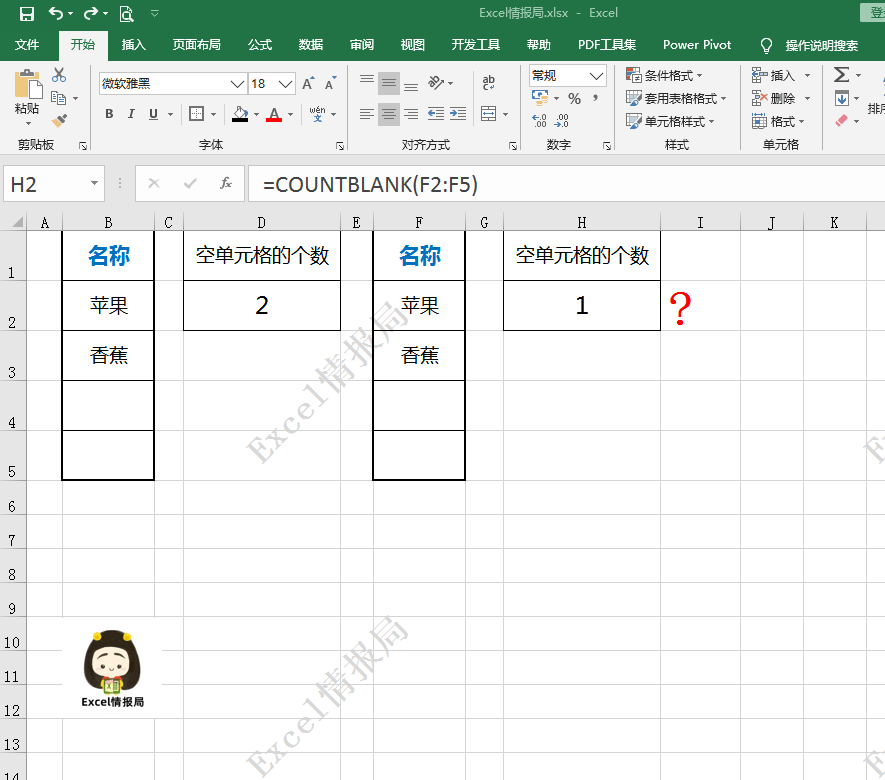The width and height of the screenshot is (885, 780).
Task: Toggle italic formatting
Action: (x=131, y=114)
